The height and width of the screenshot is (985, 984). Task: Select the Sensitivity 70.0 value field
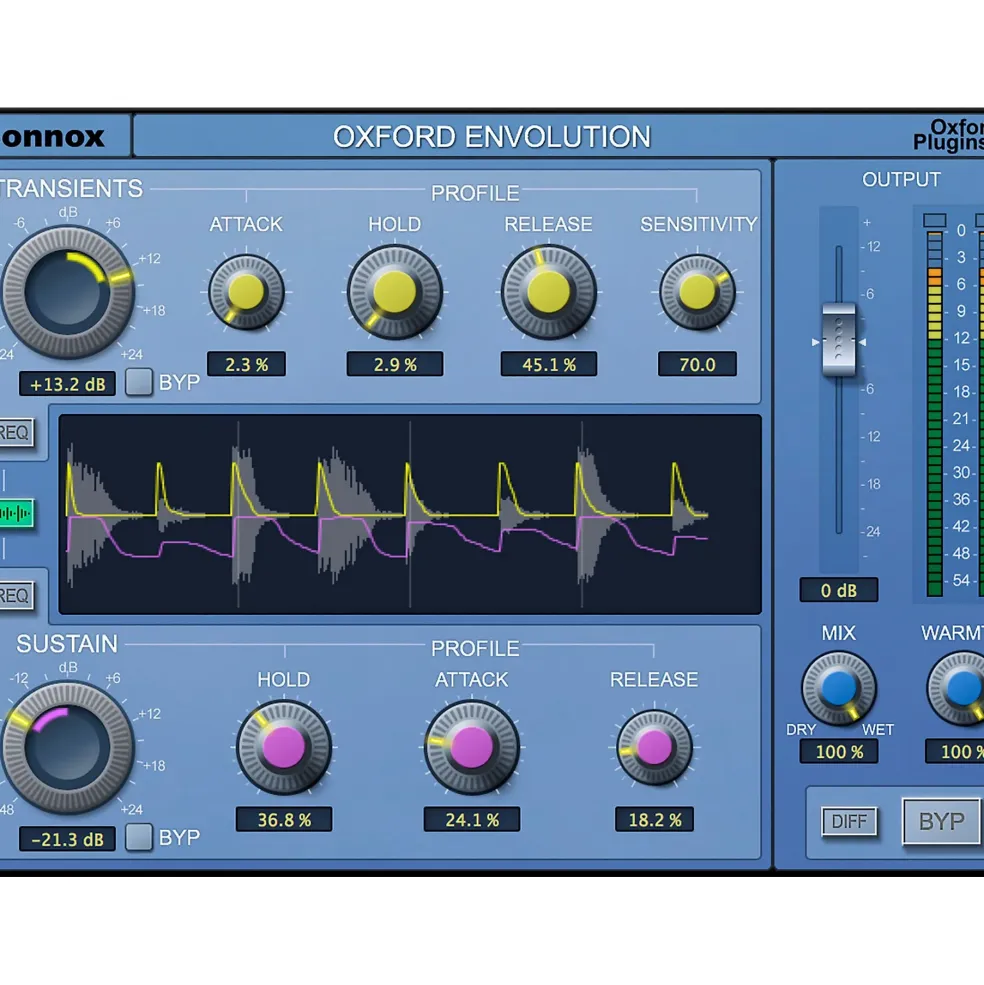click(697, 364)
